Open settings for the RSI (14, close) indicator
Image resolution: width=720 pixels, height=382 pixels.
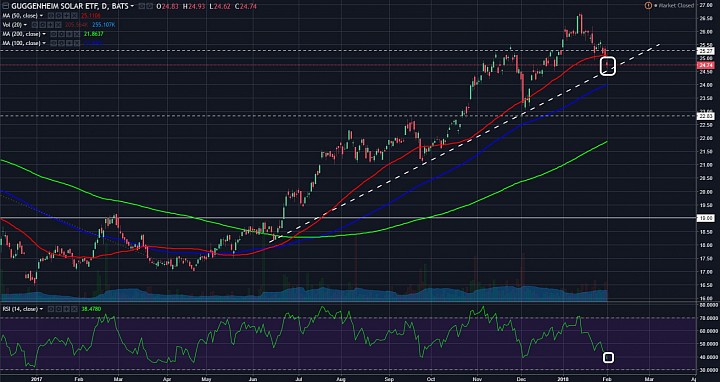59,309
